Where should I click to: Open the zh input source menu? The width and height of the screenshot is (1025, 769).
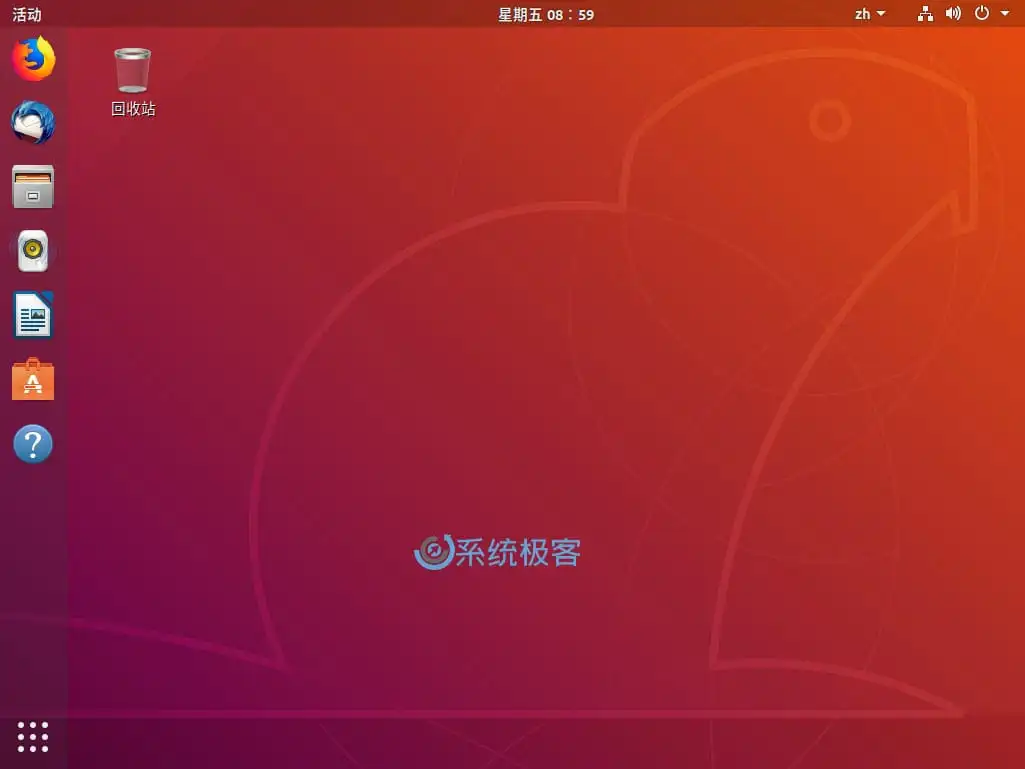point(870,14)
